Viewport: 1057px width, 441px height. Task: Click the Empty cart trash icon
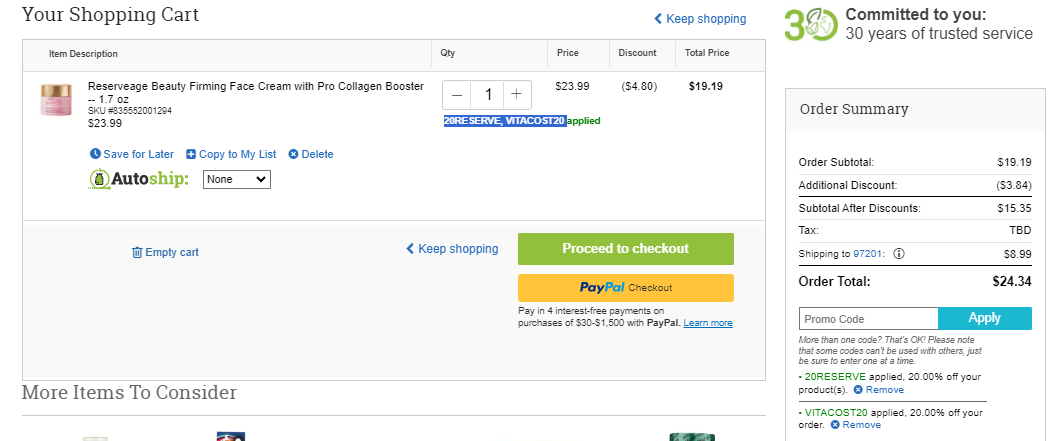click(x=137, y=252)
